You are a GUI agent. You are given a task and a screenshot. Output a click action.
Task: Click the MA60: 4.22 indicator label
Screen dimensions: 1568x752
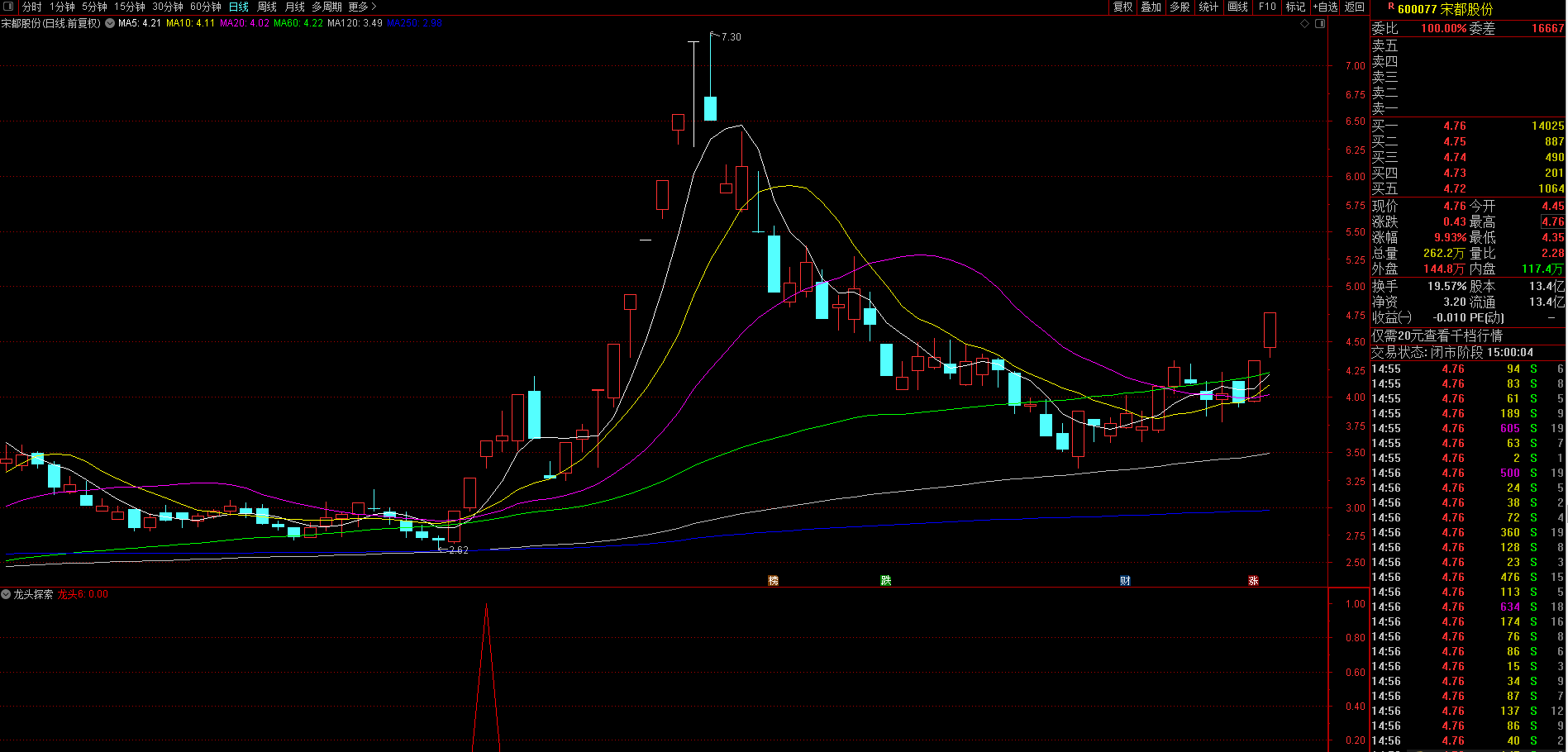[298, 23]
